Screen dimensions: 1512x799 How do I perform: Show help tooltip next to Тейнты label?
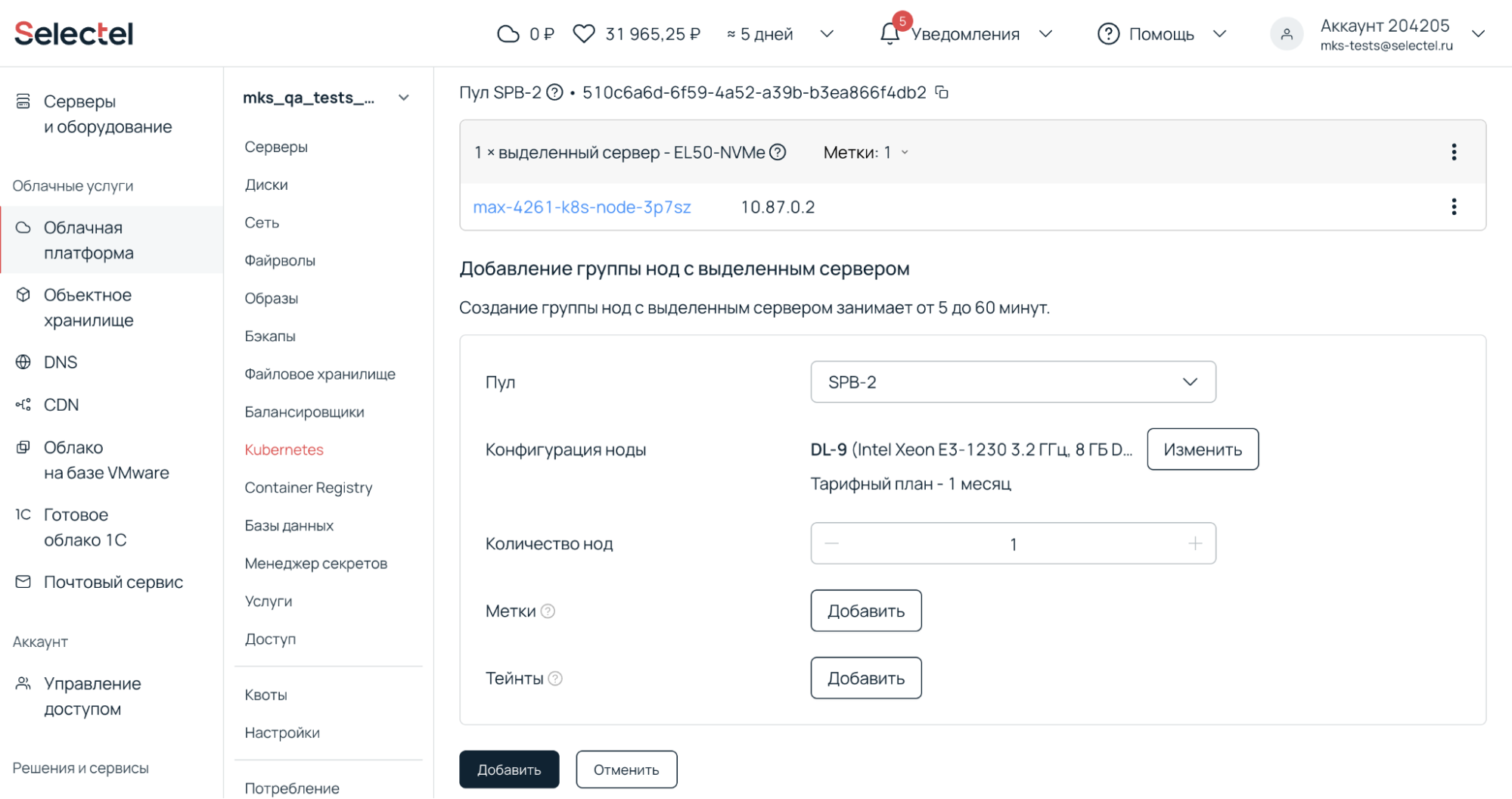555,679
